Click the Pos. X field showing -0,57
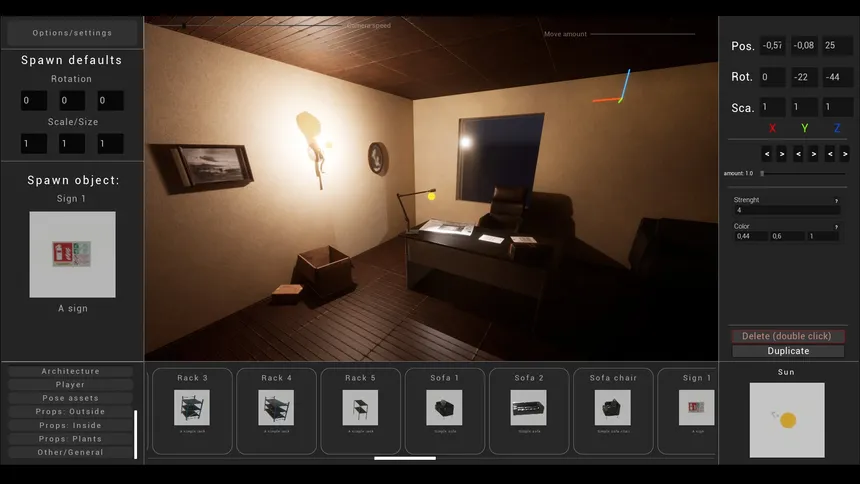Screen dimensions: 860x484 click(x=772, y=46)
